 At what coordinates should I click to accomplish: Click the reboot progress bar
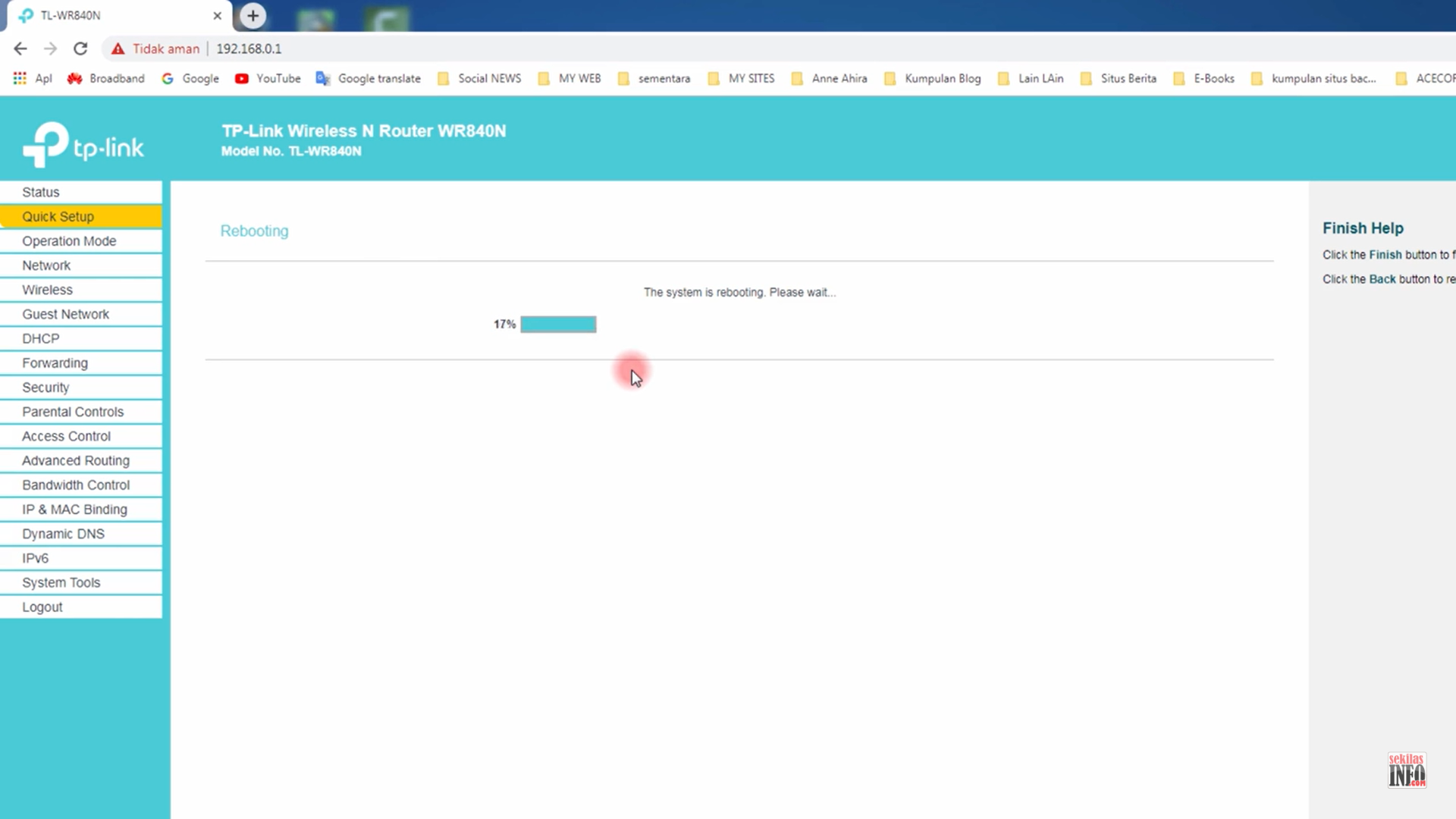point(558,325)
